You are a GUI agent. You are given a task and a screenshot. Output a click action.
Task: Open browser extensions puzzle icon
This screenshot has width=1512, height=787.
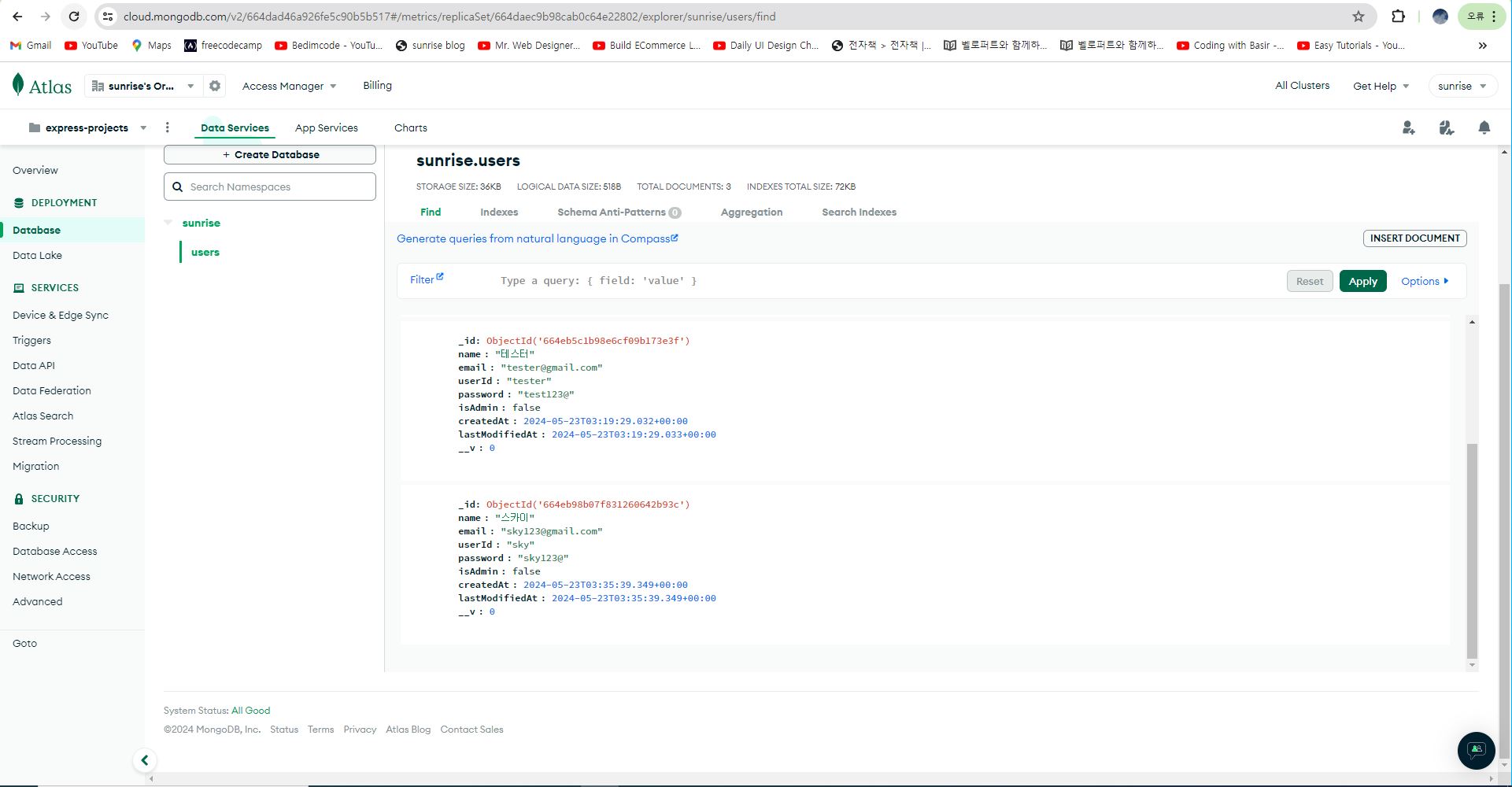1398,17
